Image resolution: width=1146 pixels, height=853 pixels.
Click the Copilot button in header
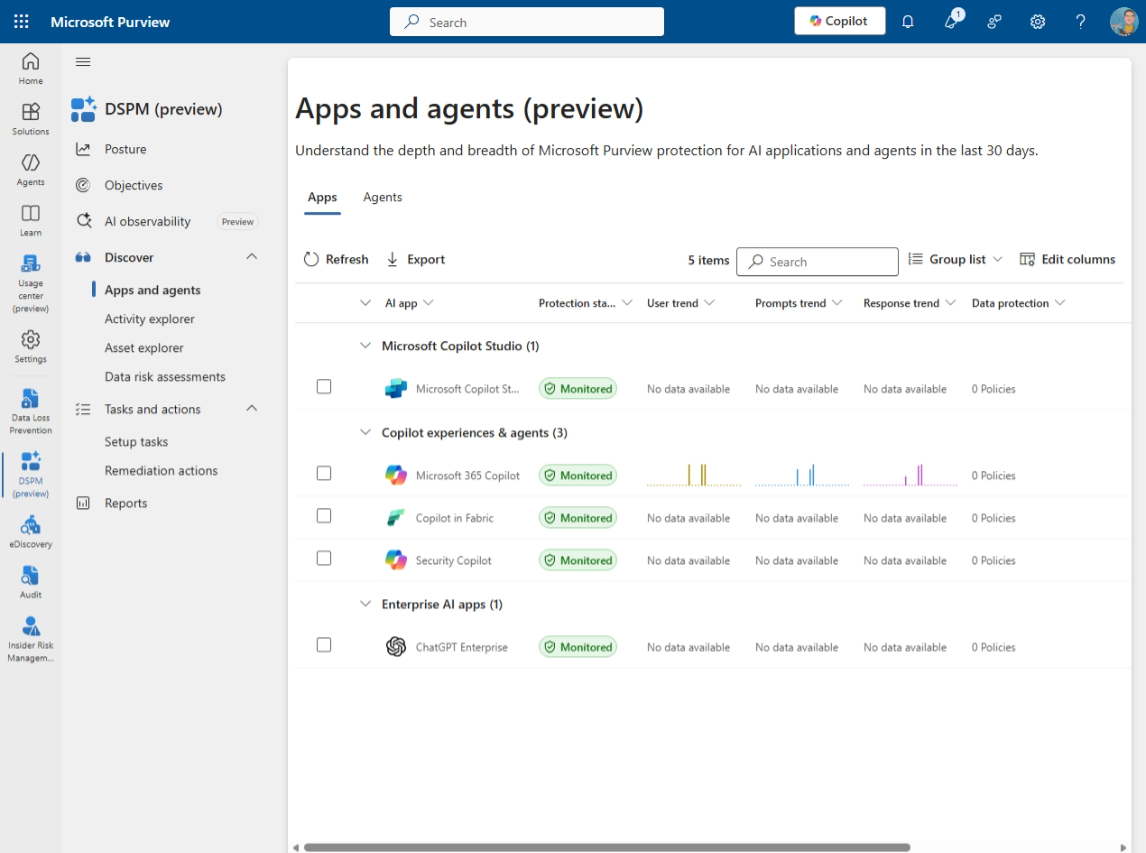pyautogui.click(x=839, y=21)
